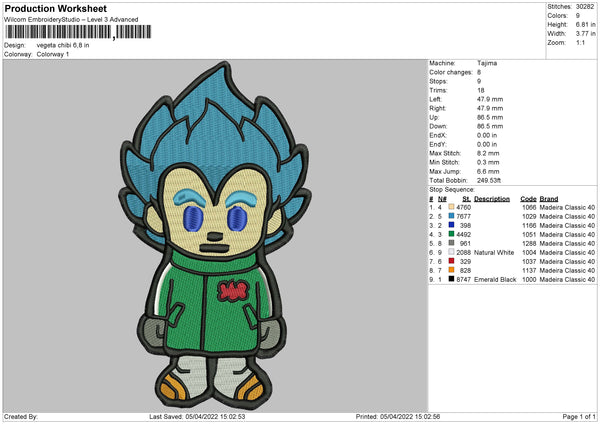600x424 pixels.
Task: Click thread code 1066 in the list
Action: pyautogui.click(x=529, y=207)
